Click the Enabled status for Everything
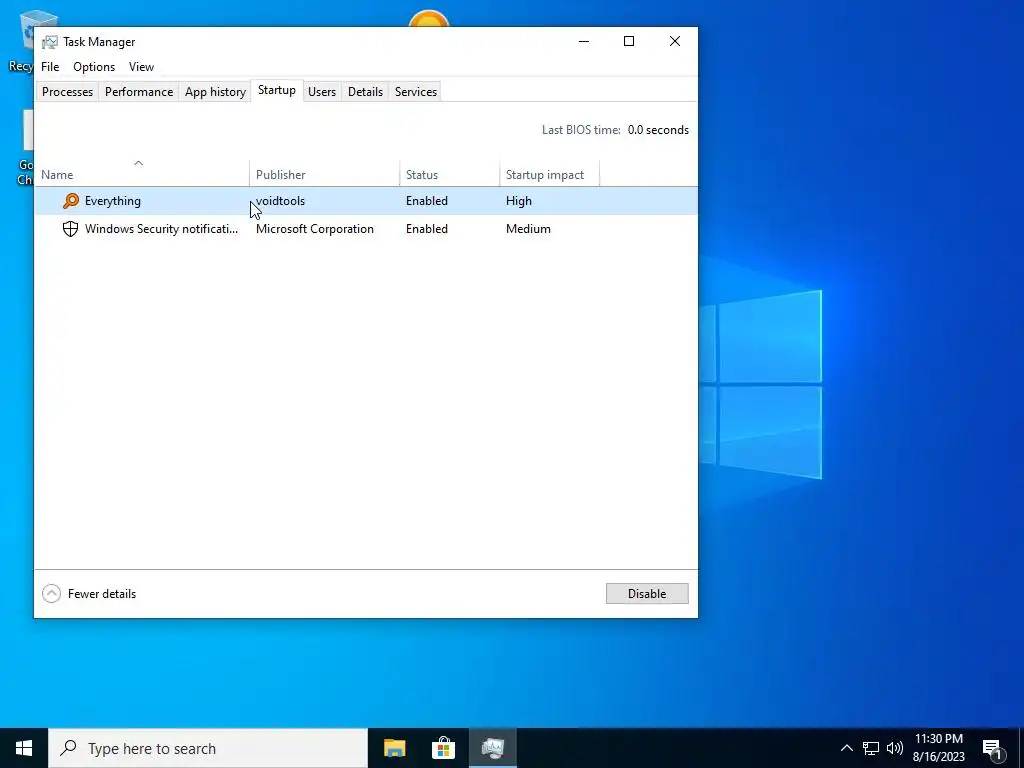Screen dimensions: 1024x768 426,200
